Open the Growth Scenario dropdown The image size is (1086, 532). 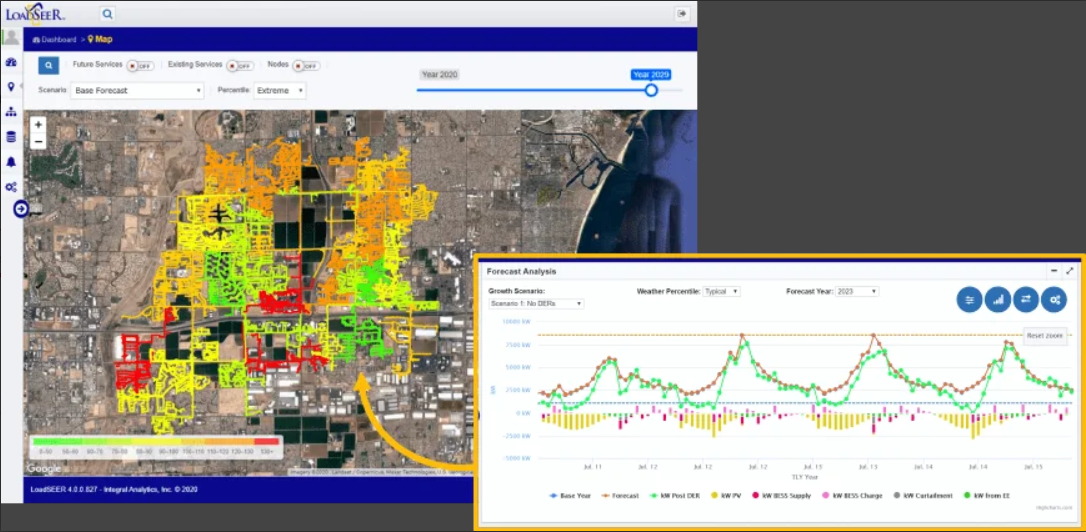point(536,304)
